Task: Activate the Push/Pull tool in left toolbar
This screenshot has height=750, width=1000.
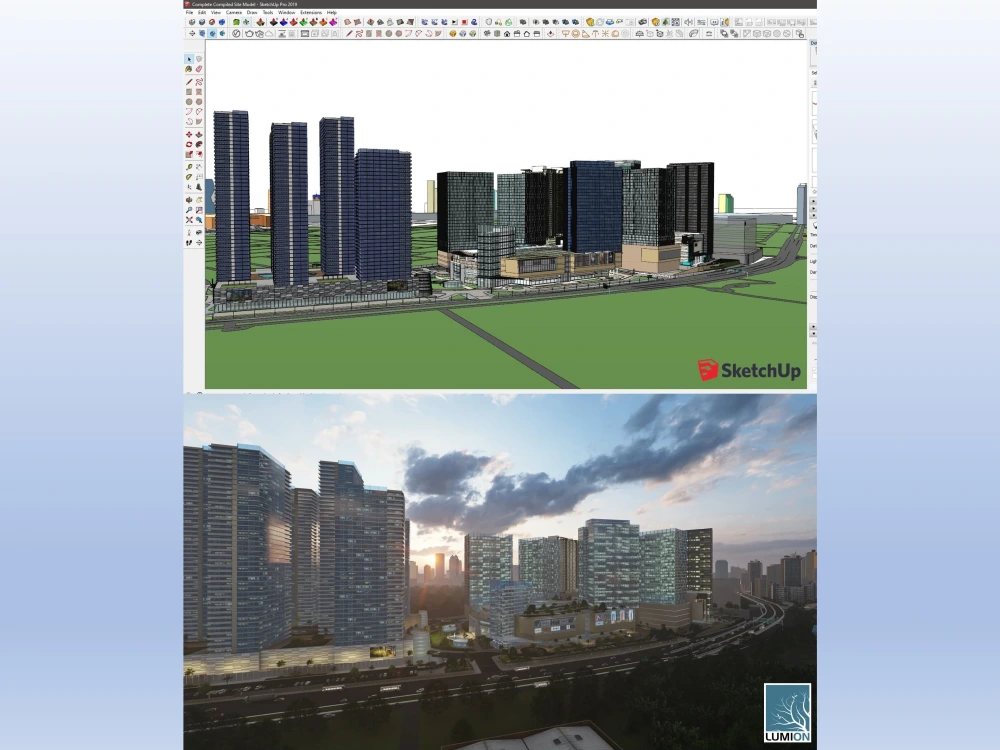Action: (x=199, y=134)
